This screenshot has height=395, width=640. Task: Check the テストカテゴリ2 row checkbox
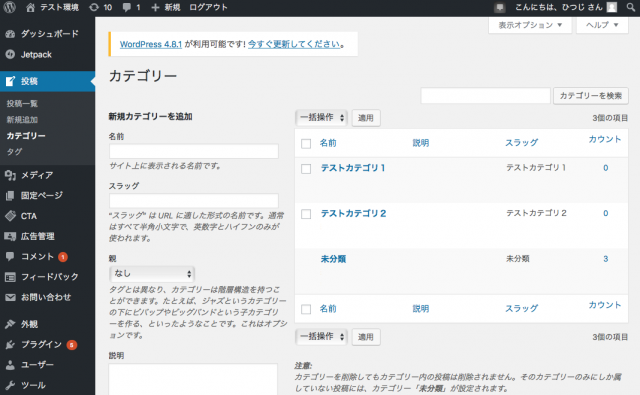(x=306, y=214)
